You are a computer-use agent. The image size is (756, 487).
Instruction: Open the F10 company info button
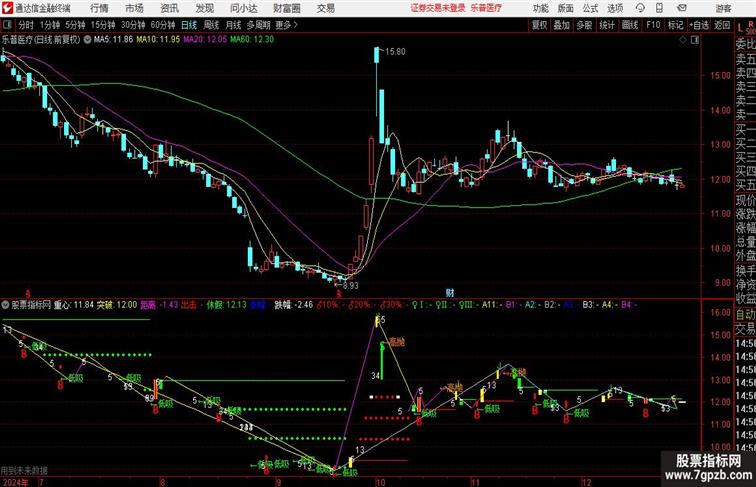pos(653,25)
